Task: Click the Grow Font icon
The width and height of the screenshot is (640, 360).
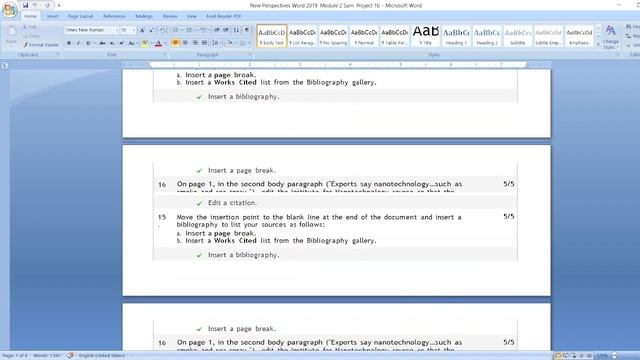Action: 142,30
